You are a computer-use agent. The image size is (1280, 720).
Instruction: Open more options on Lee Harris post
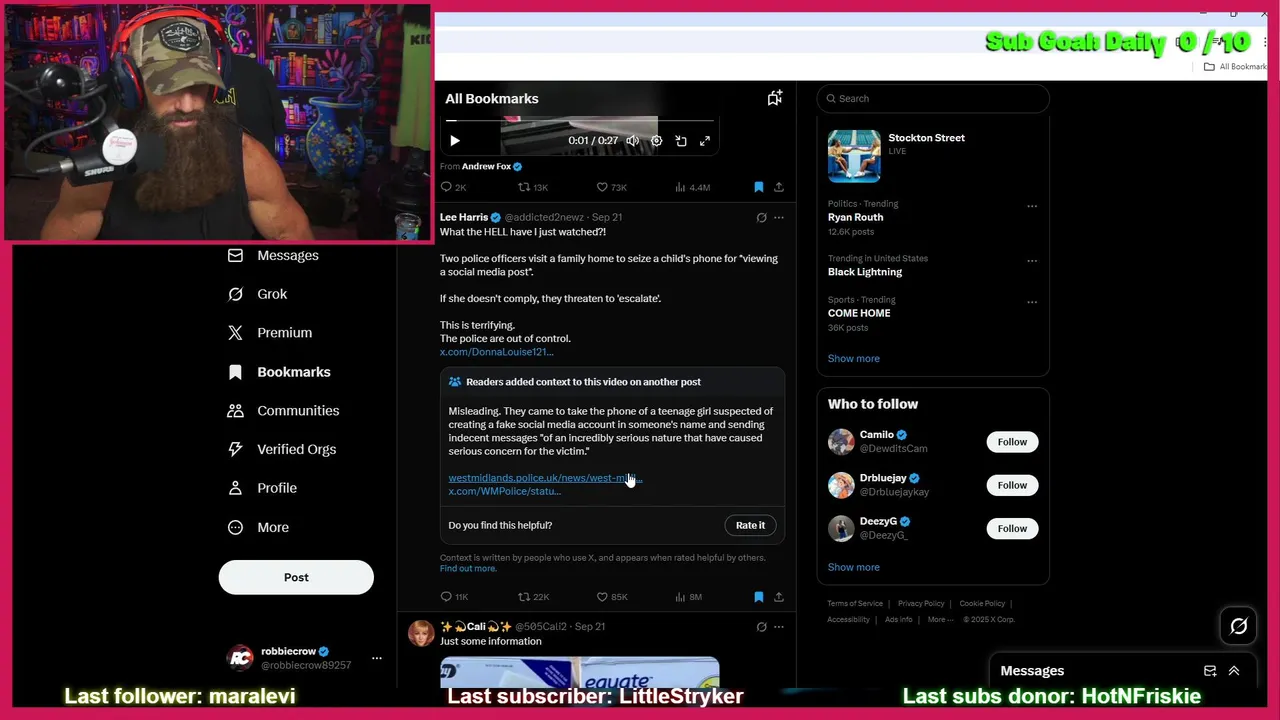(x=779, y=217)
